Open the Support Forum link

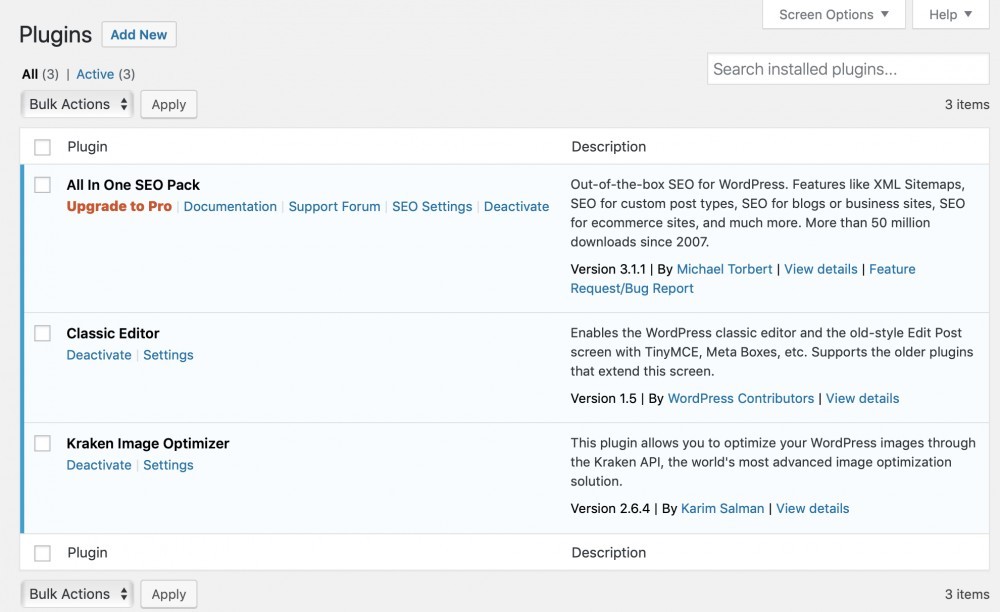(x=334, y=207)
